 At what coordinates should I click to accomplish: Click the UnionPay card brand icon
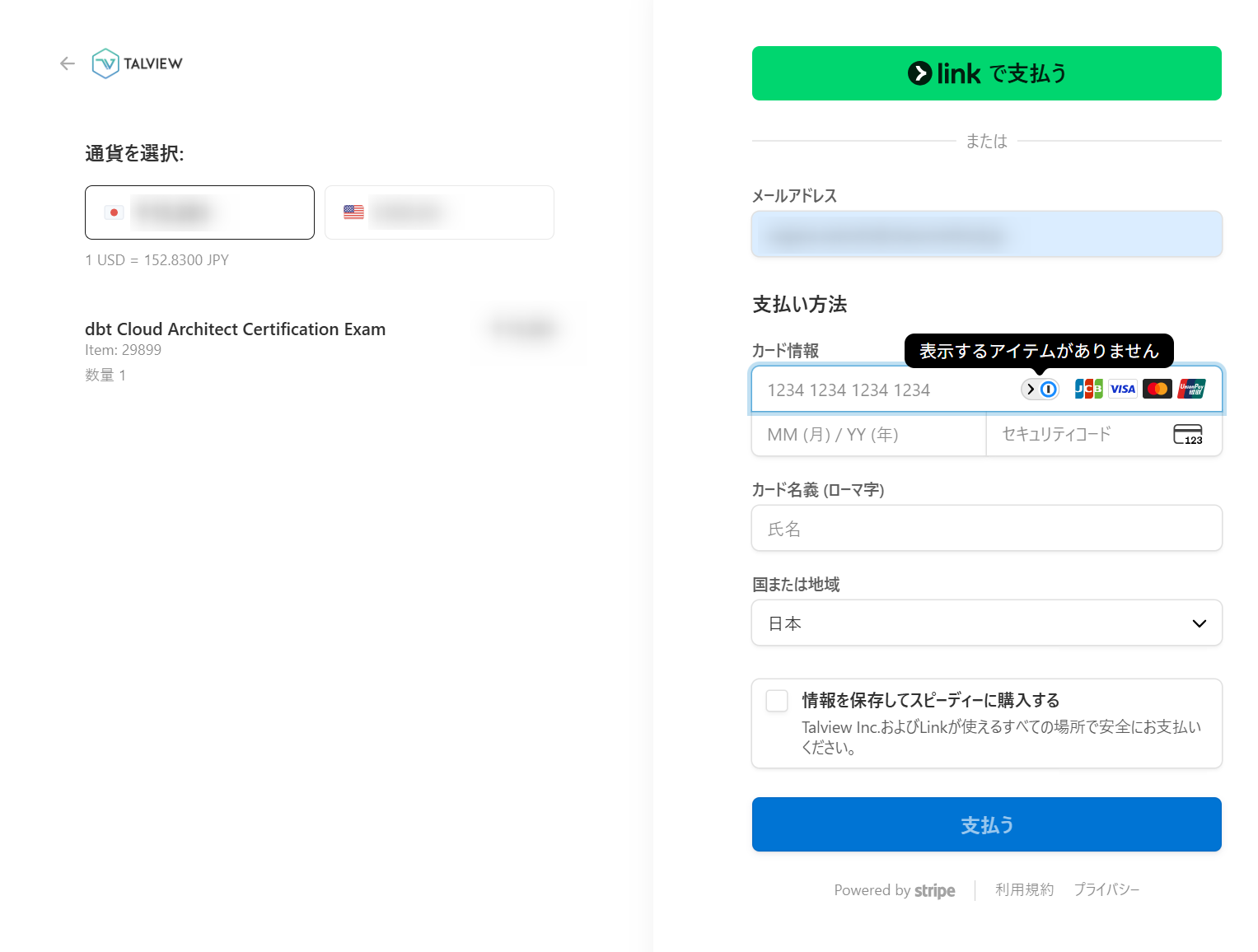tap(1191, 389)
